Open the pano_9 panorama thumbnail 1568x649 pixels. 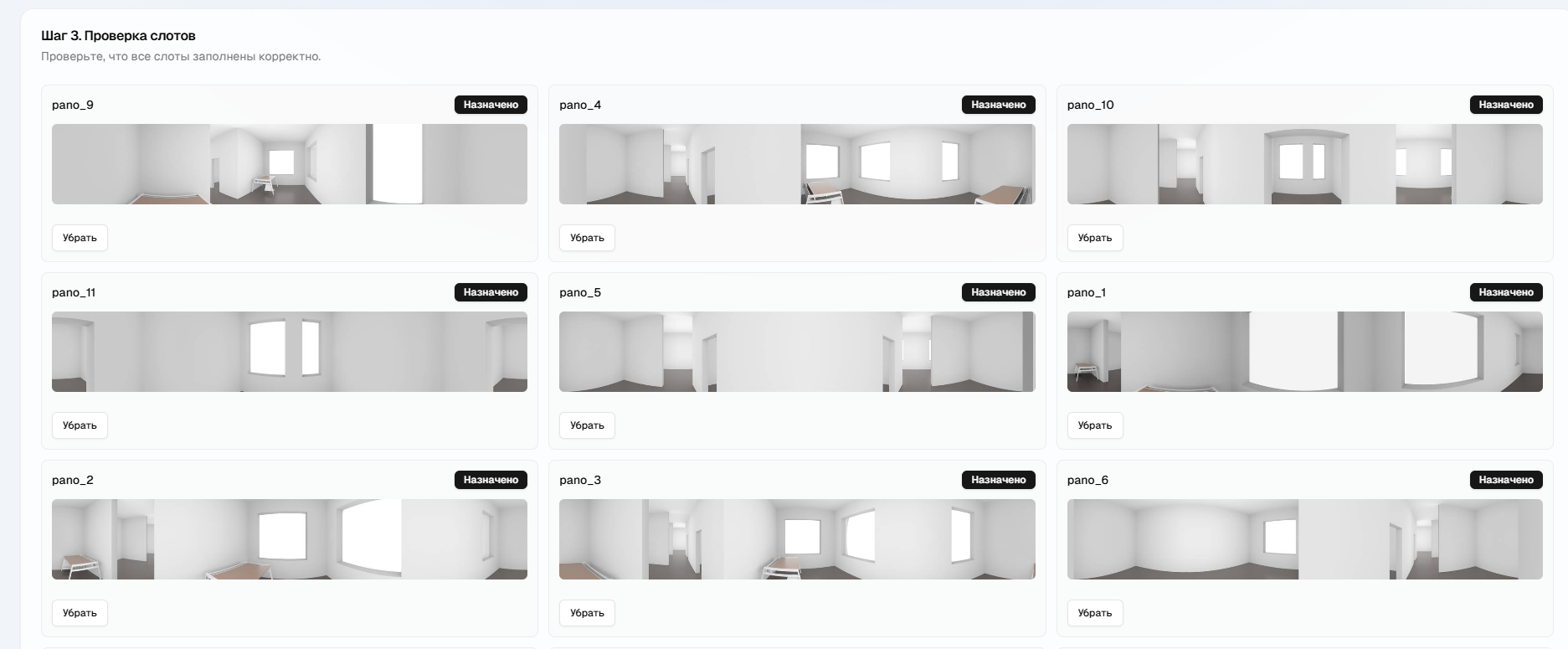289,164
